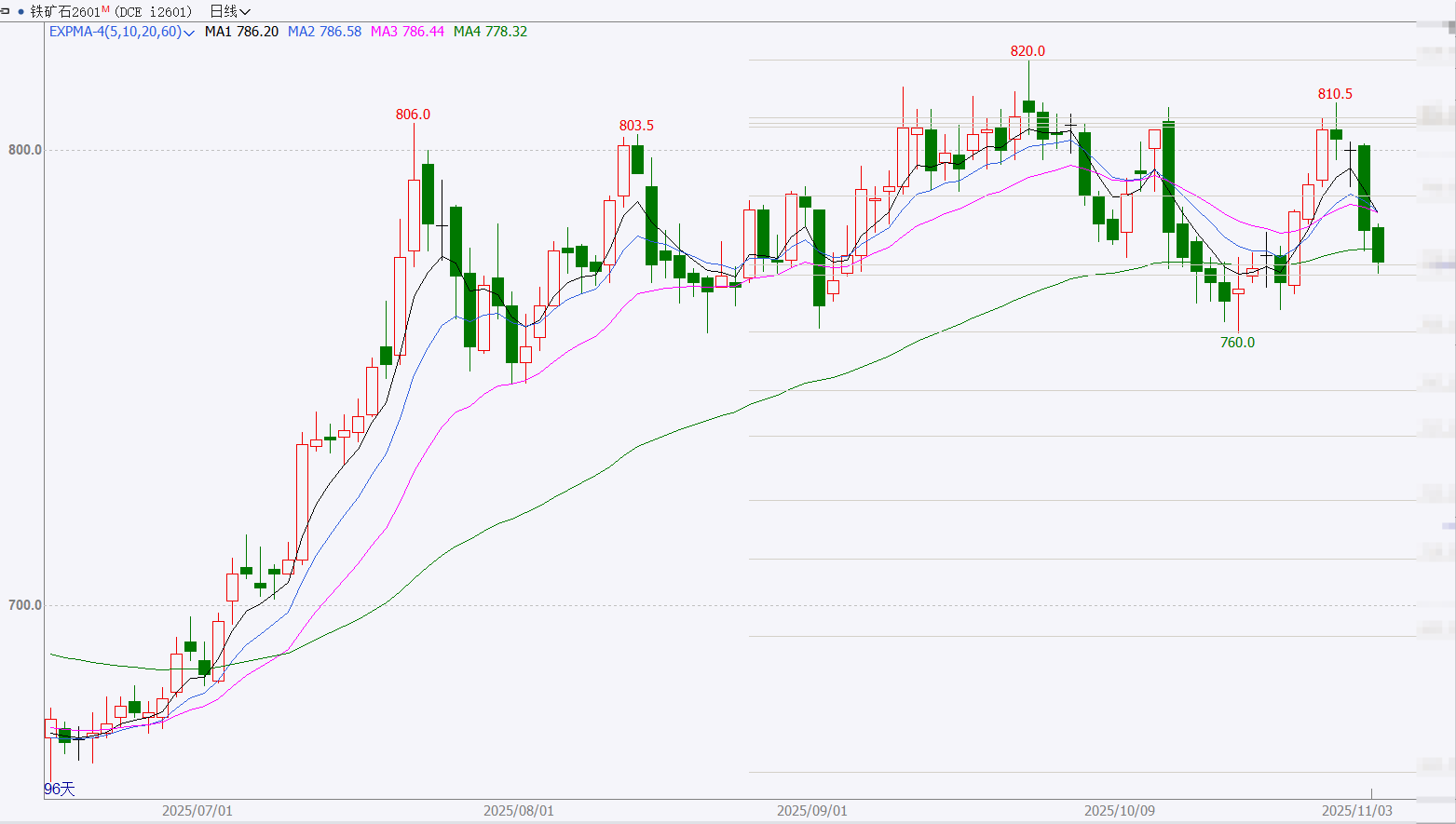Image resolution: width=1456 pixels, height=824 pixels.
Task: Click the 806.0 peak price label
Action: click(413, 115)
